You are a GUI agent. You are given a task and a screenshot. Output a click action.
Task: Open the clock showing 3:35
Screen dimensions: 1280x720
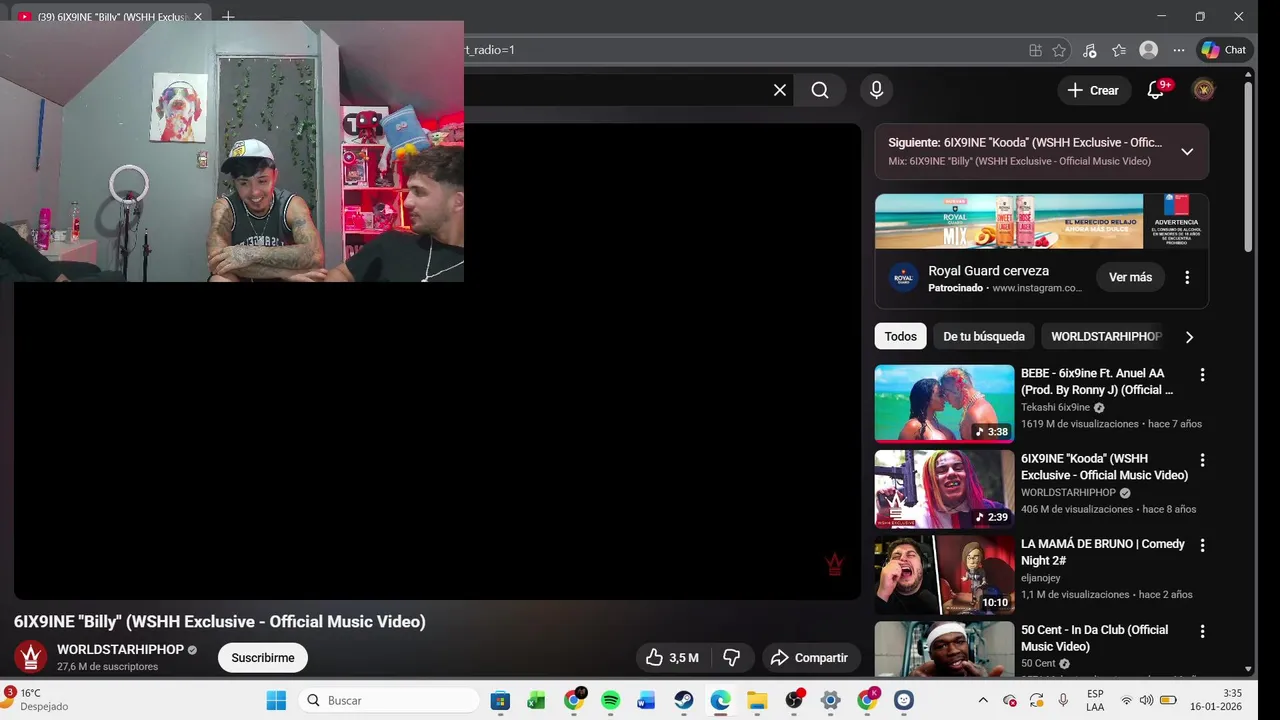point(1216,700)
